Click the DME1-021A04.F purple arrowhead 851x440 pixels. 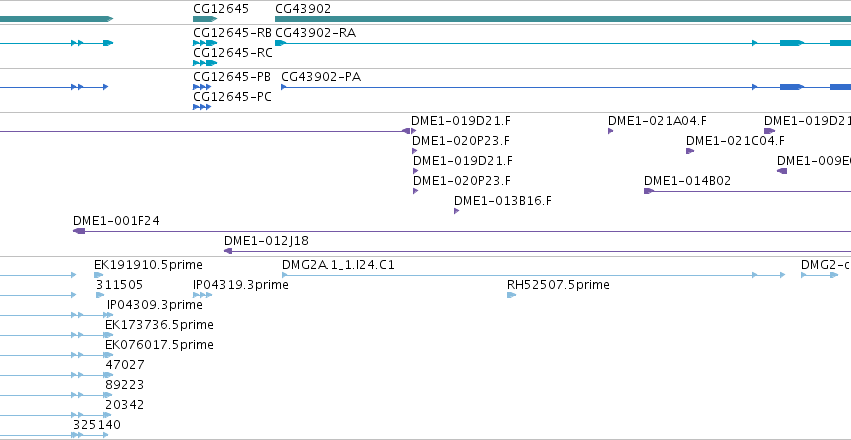[x=611, y=131]
